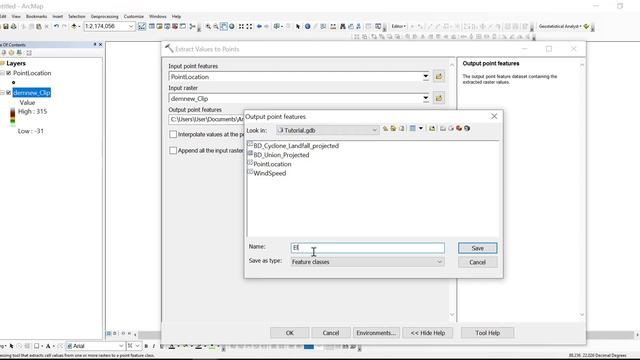The width and height of the screenshot is (640, 360).
Task: Select the Pan hand tool
Action: pos(224,27)
